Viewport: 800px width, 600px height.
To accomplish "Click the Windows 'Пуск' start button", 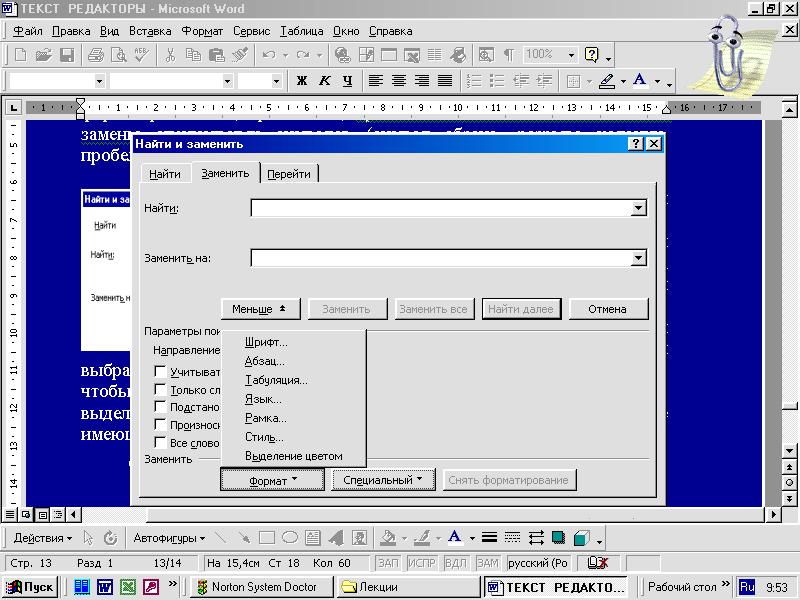I will pos(31,587).
